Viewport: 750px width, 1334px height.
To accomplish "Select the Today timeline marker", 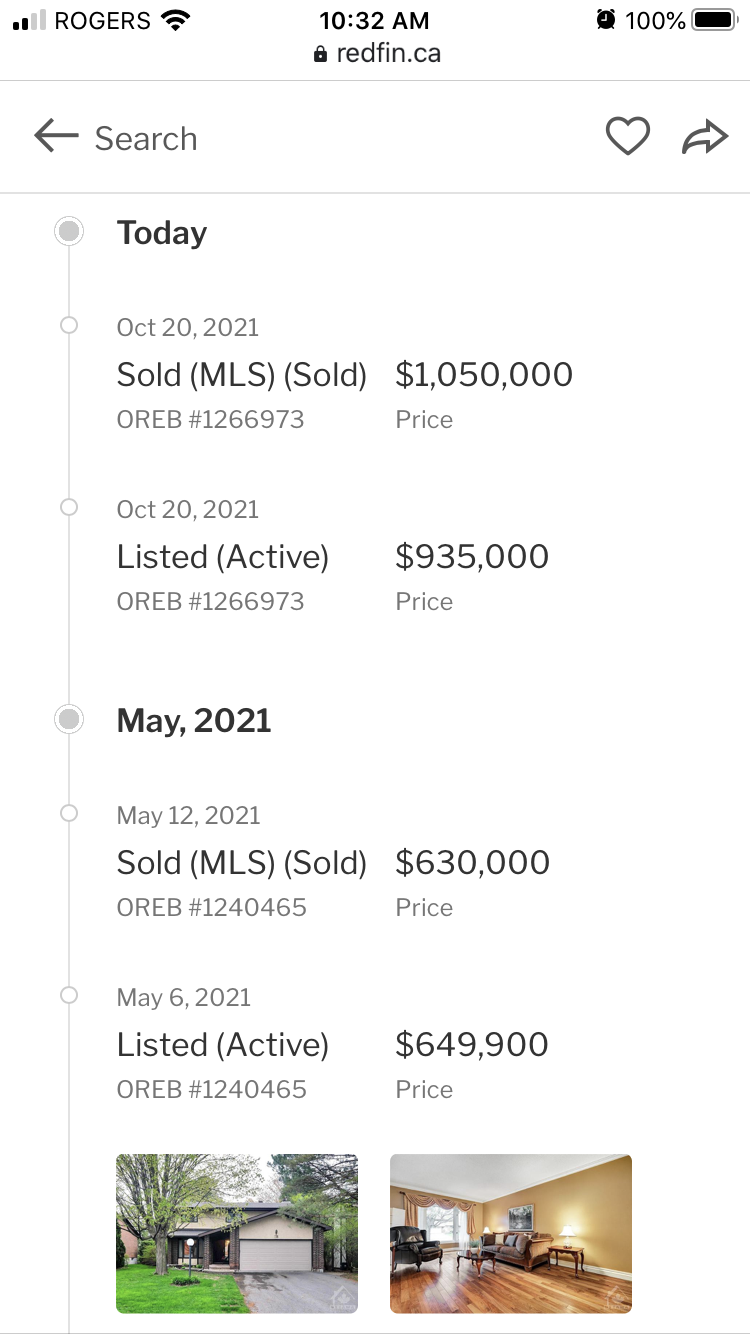I will point(69,232).
